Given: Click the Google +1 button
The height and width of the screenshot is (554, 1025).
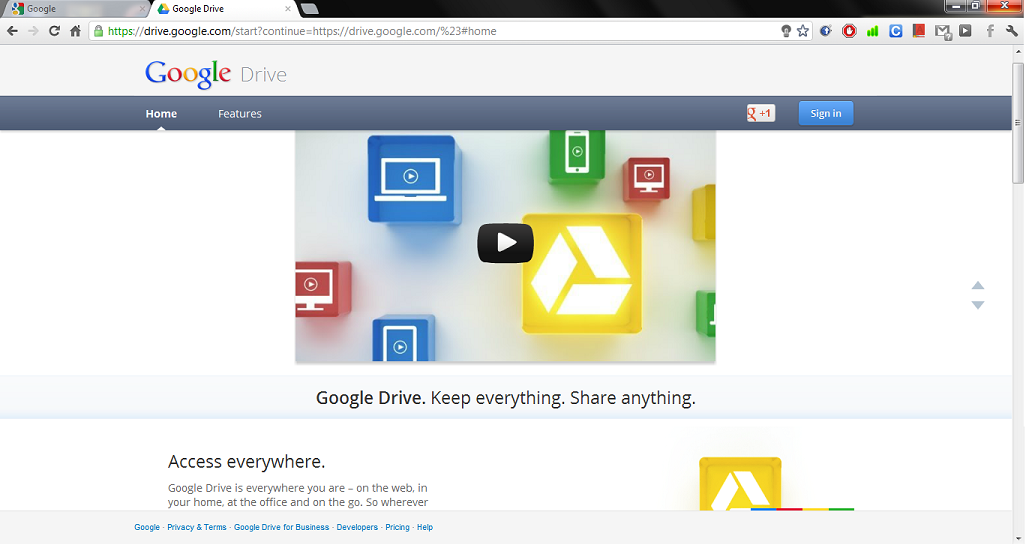Looking at the screenshot, I should [761, 113].
